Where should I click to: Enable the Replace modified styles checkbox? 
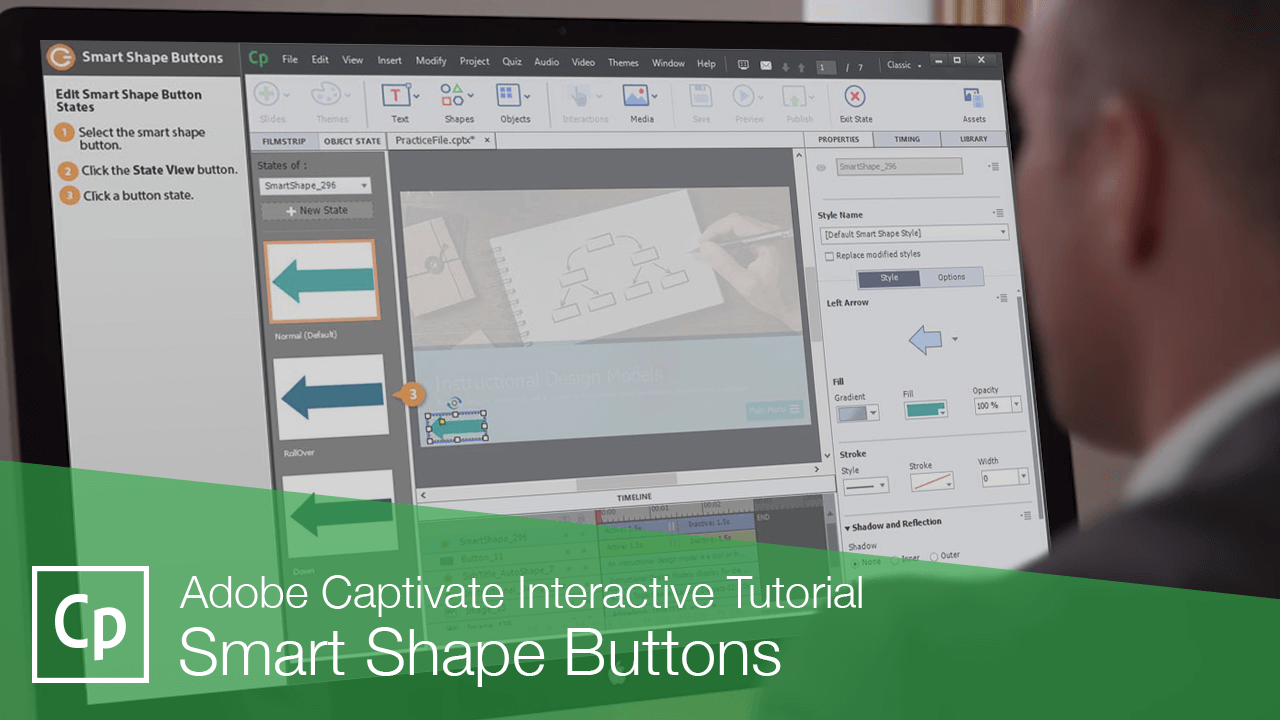tap(828, 255)
